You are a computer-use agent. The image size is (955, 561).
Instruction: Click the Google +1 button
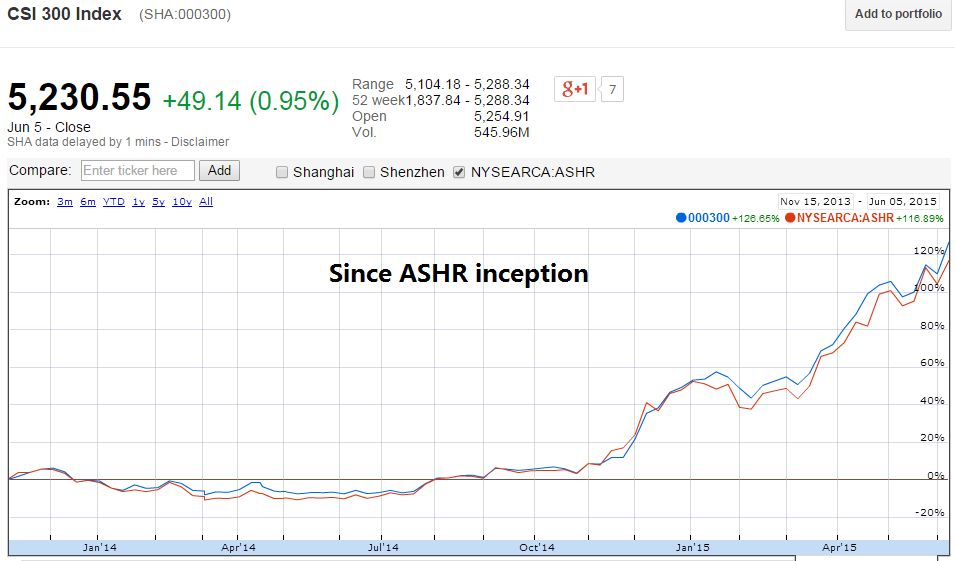pos(574,89)
